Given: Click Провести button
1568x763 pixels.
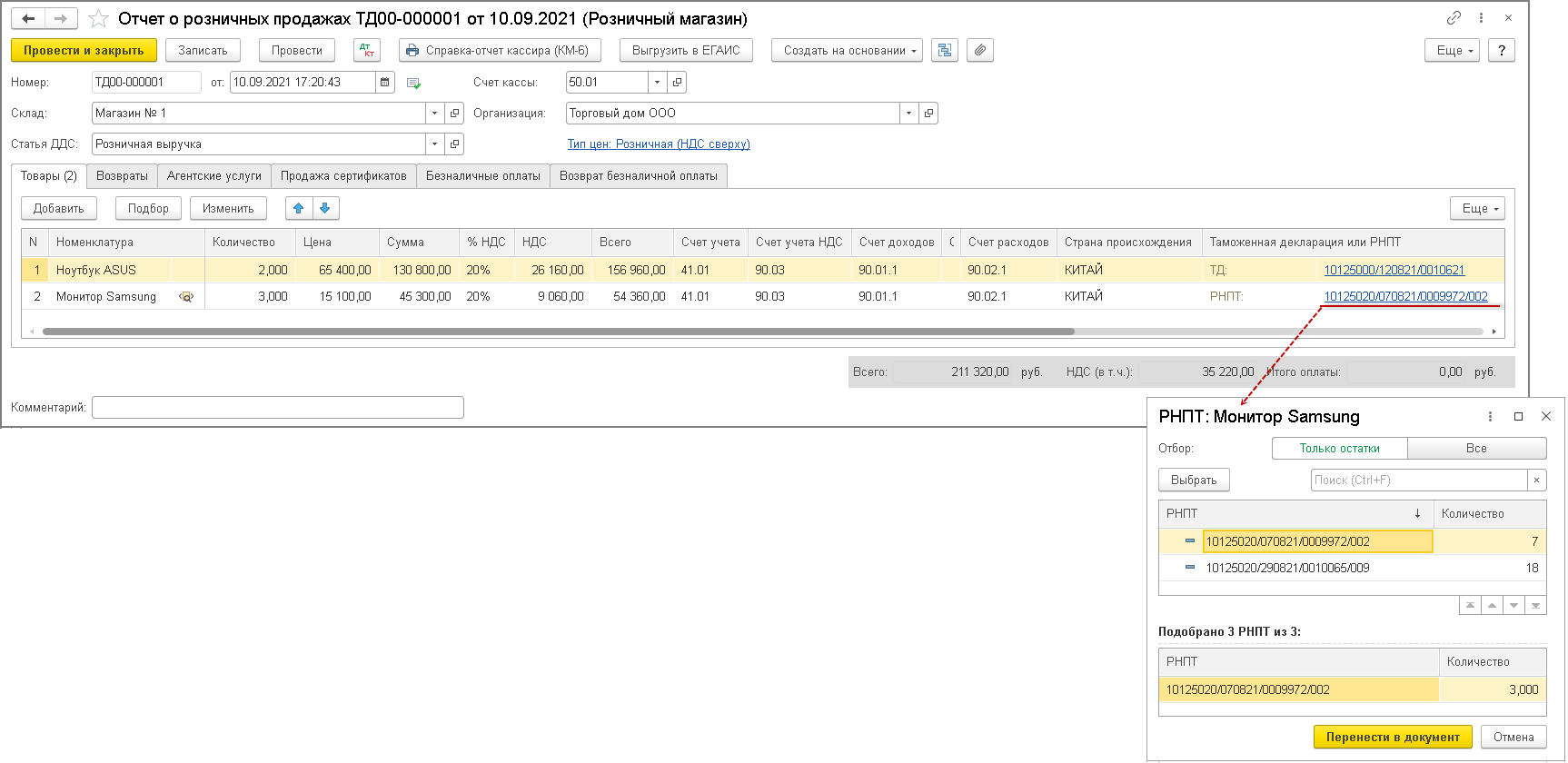Looking at the screenshot, I should (x=297, y=51).
